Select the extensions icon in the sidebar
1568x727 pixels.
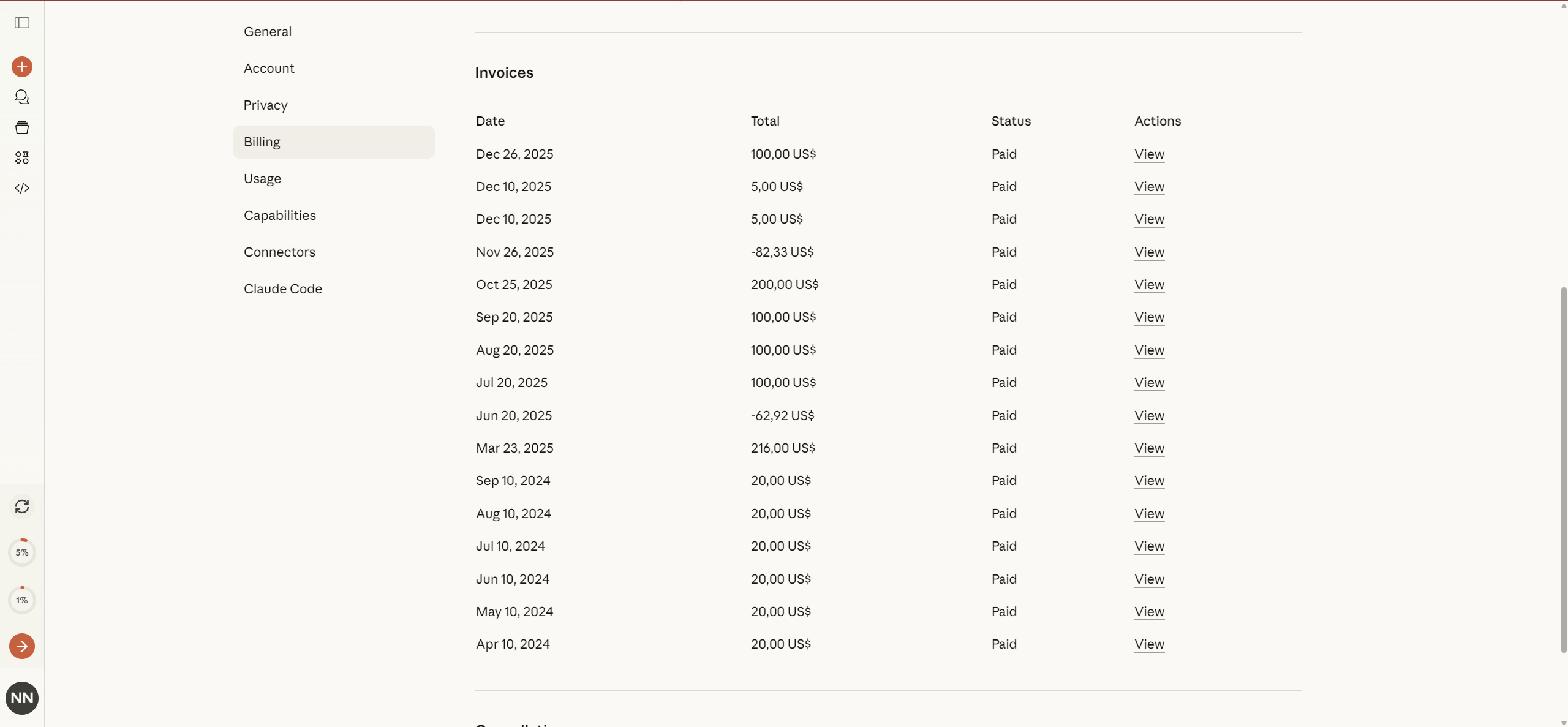pyautogui.click(x=22, y=157)
